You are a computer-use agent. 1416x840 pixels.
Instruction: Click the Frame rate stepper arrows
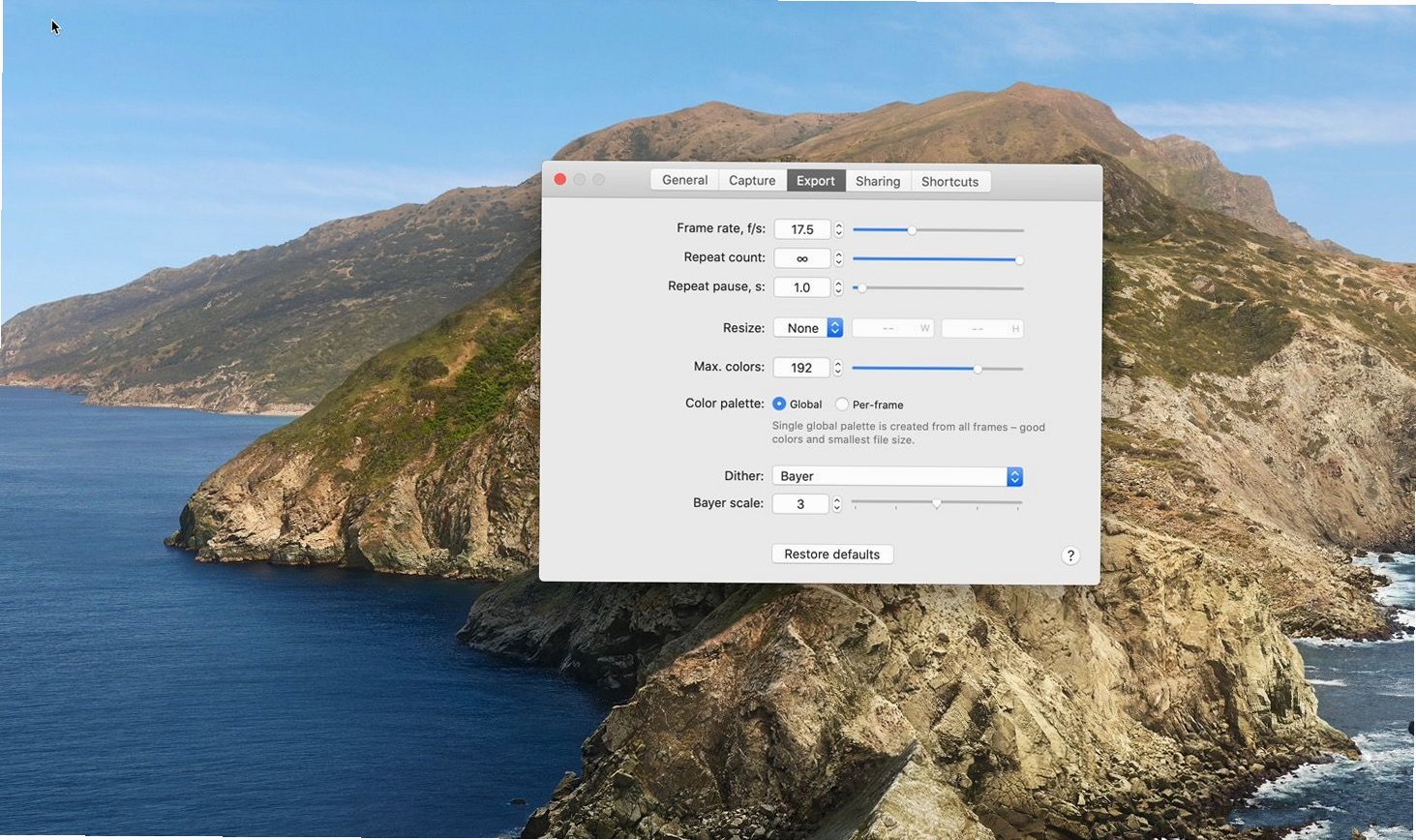[838, 229]
